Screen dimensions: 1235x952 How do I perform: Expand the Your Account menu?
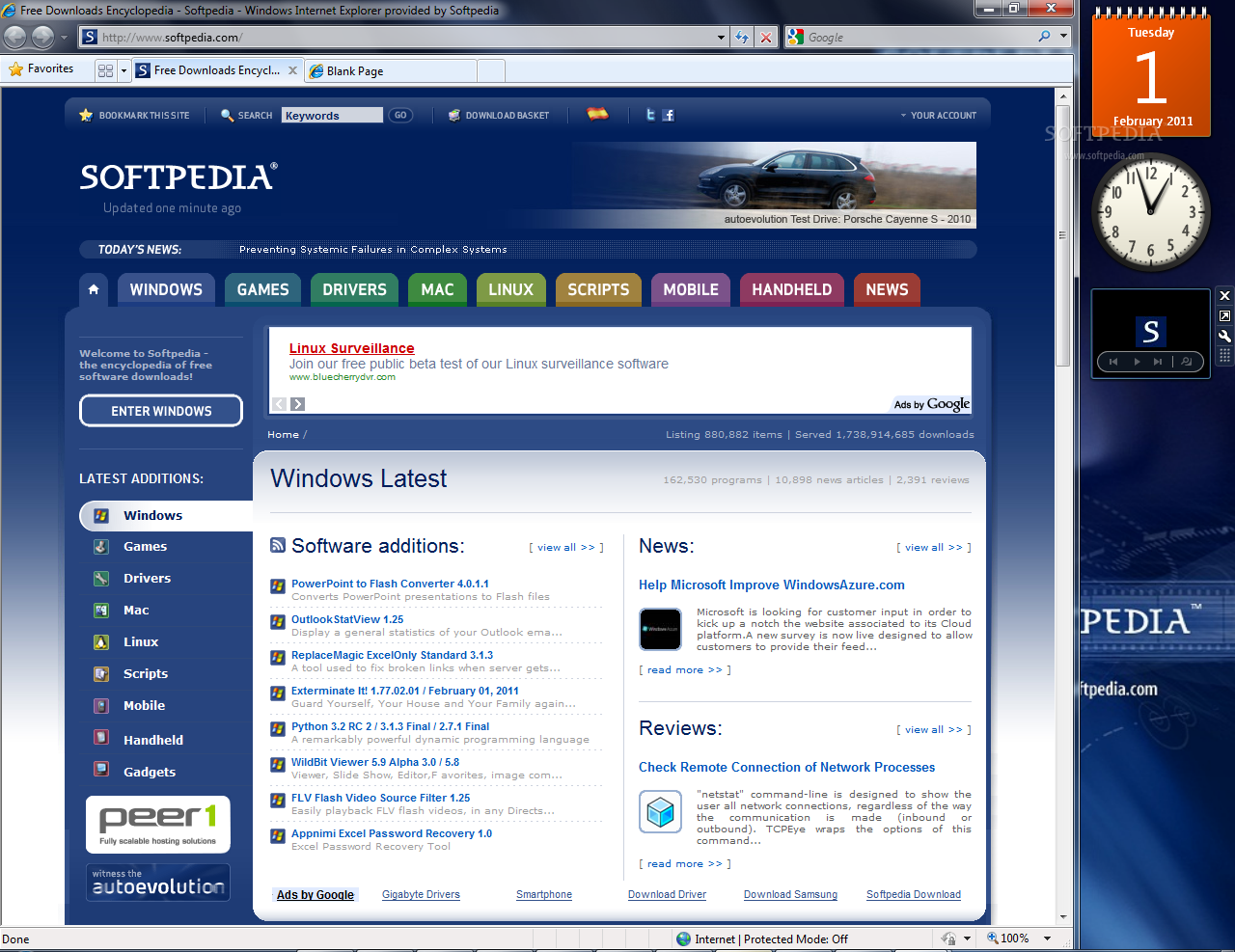point(939,115)
